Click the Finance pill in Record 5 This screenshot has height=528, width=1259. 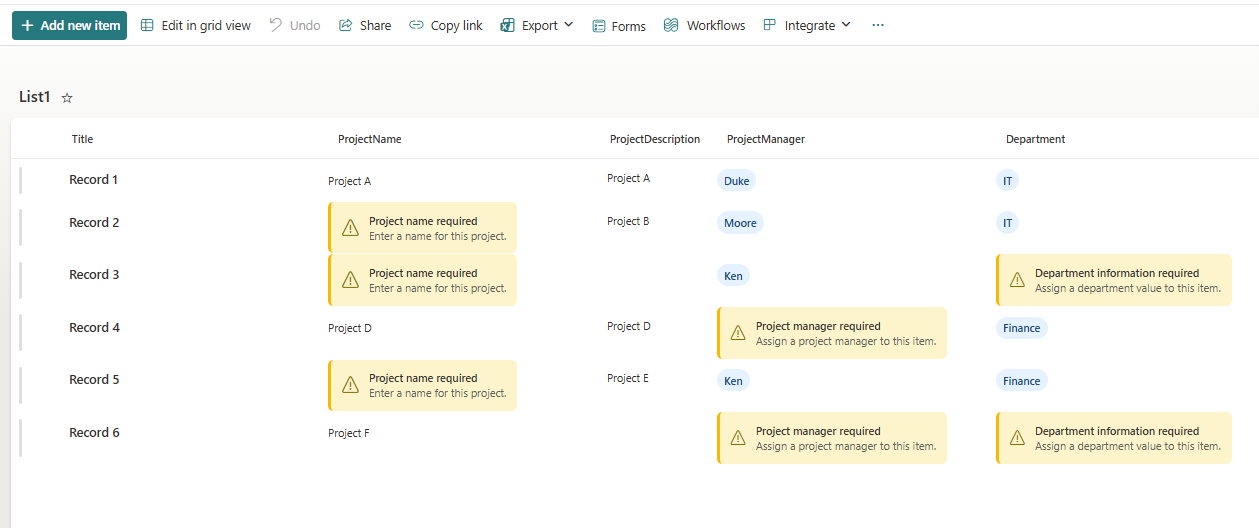[1022, 381]
